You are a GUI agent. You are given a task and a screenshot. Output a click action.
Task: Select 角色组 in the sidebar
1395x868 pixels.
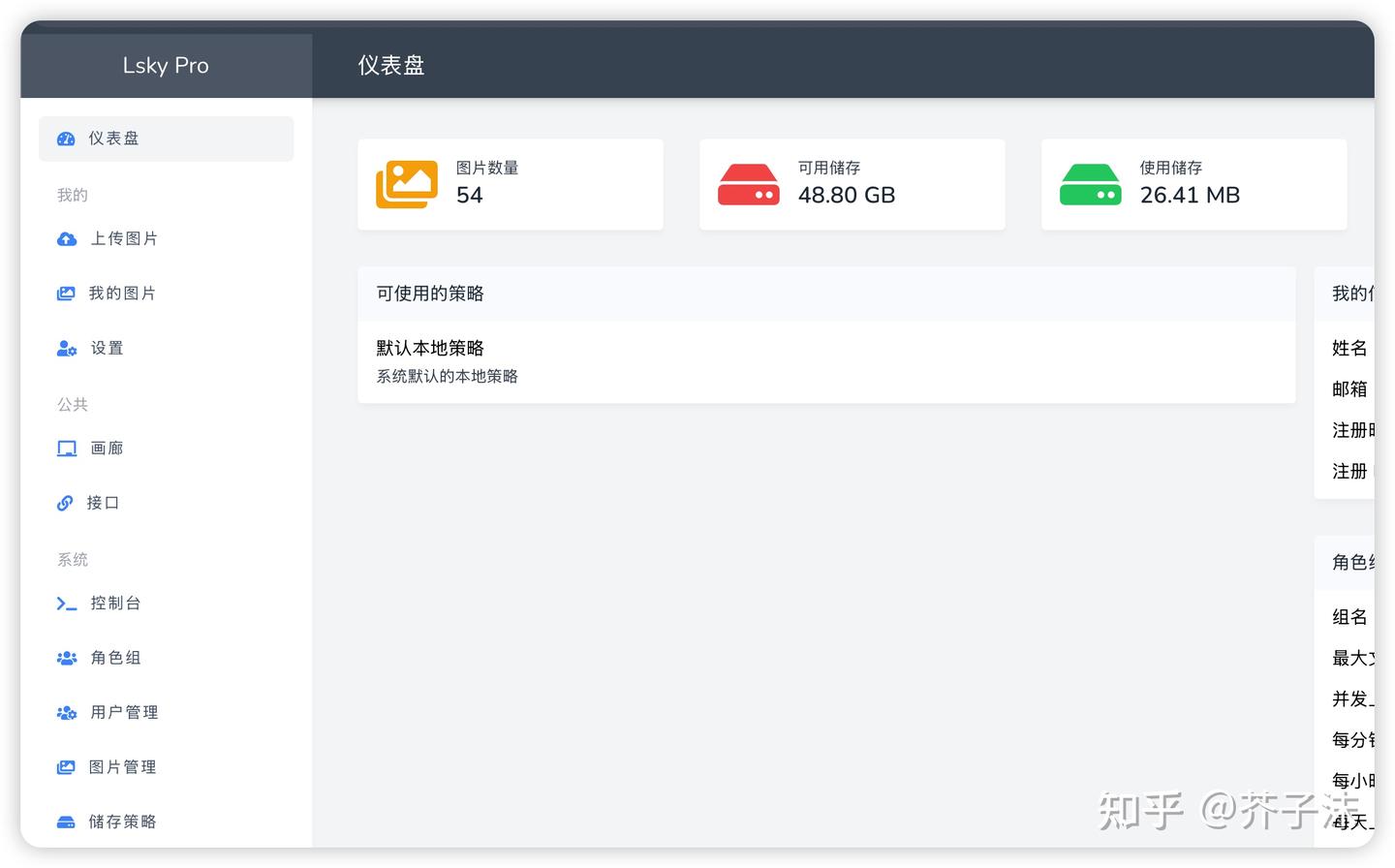(167, 658)
